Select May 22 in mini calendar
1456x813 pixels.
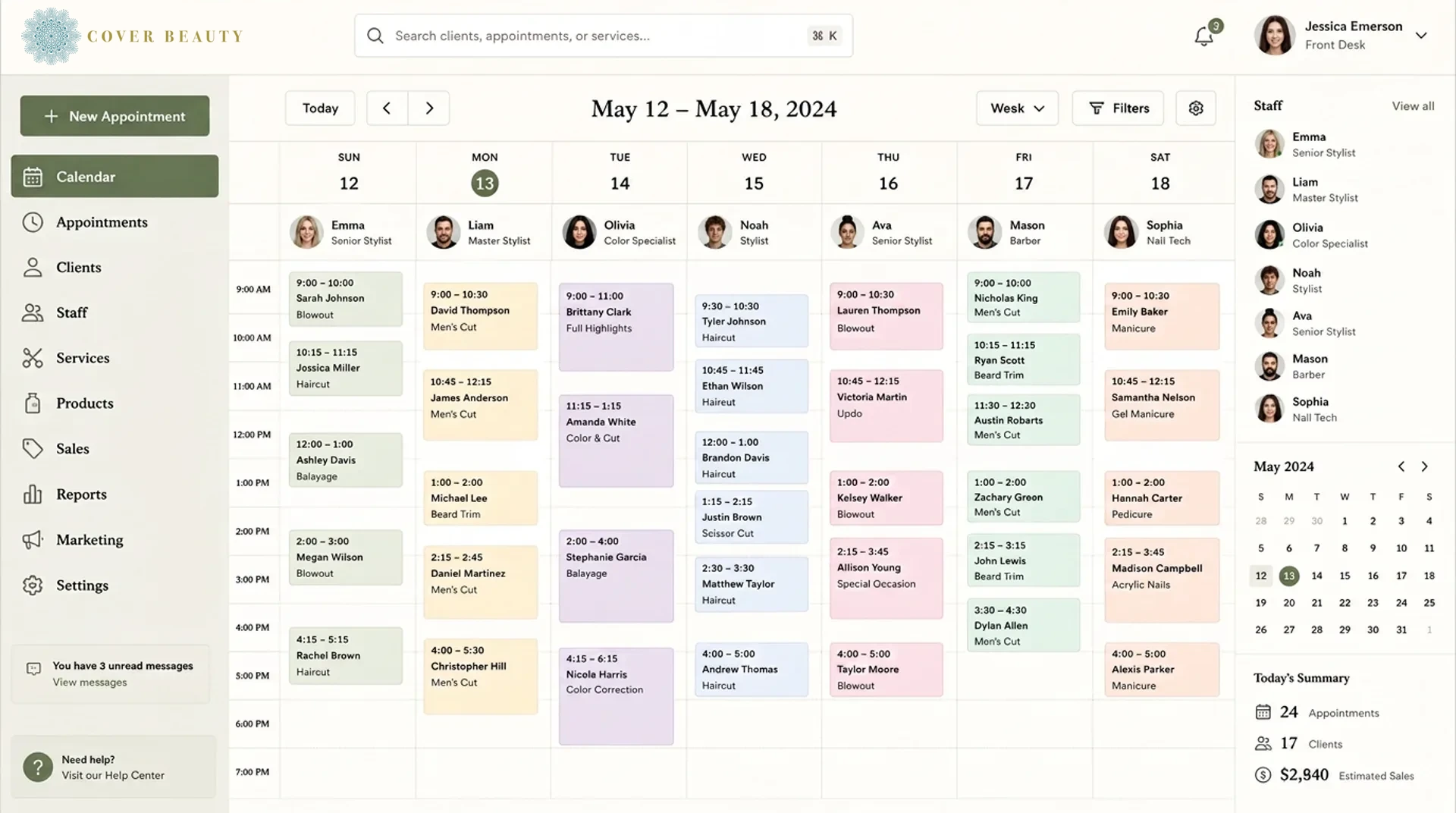(x=1345, y=603)
